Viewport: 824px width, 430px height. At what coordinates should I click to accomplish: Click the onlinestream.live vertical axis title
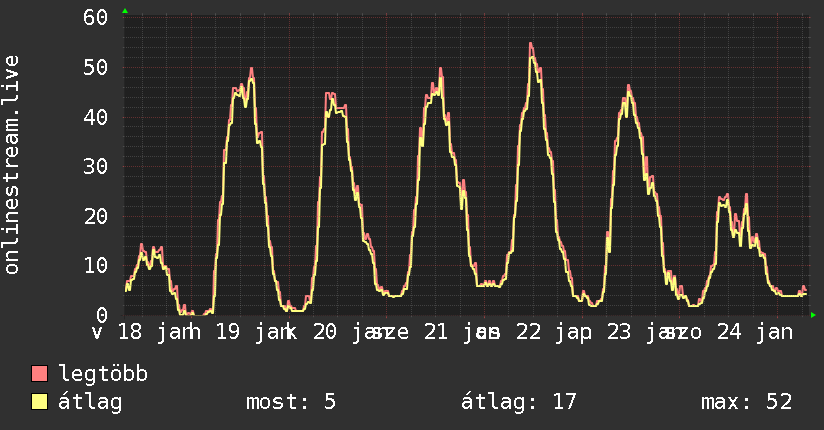(x=11, y=165)
